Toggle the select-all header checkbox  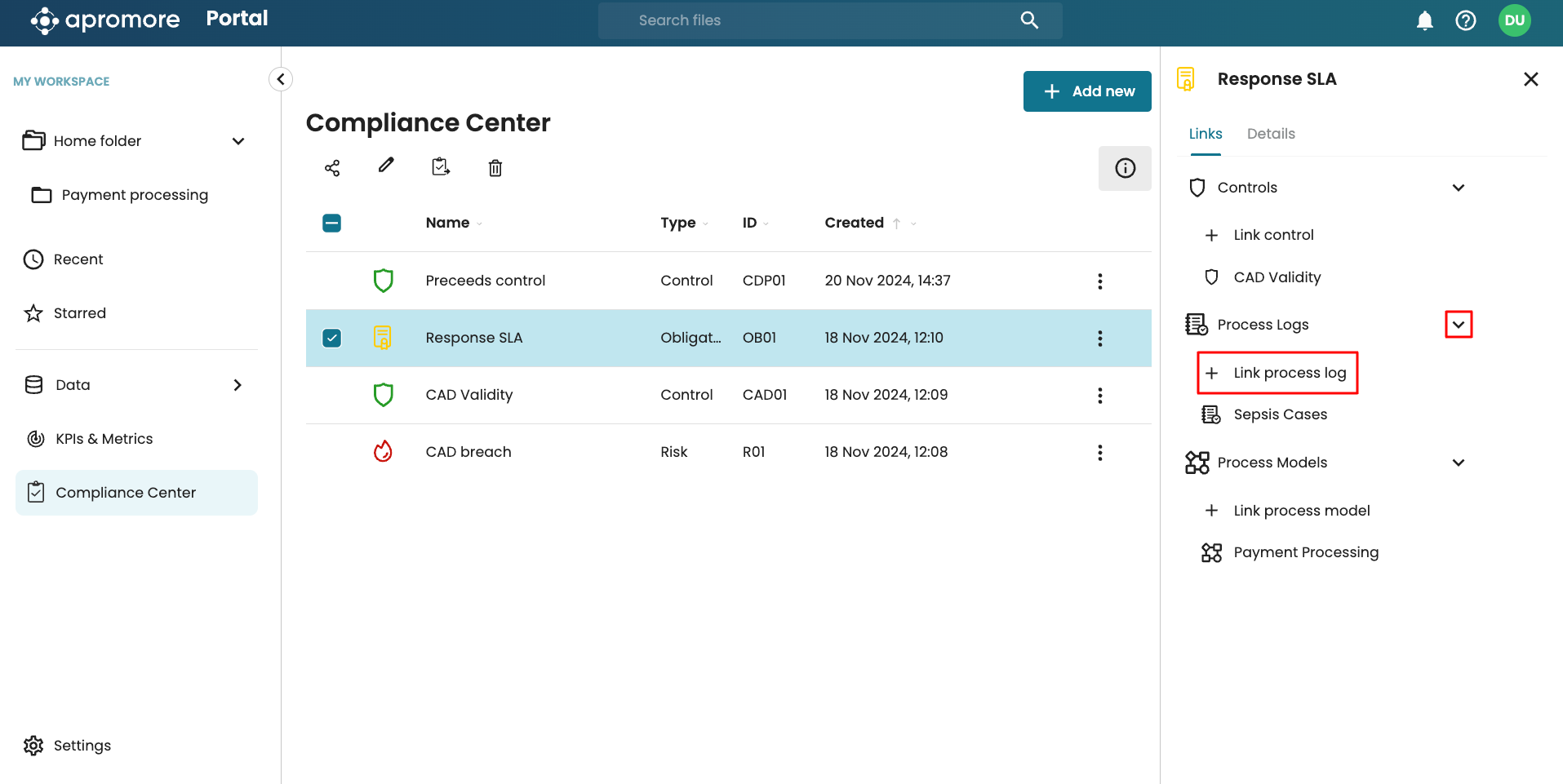pyautogui.click(x=331, y=223)
